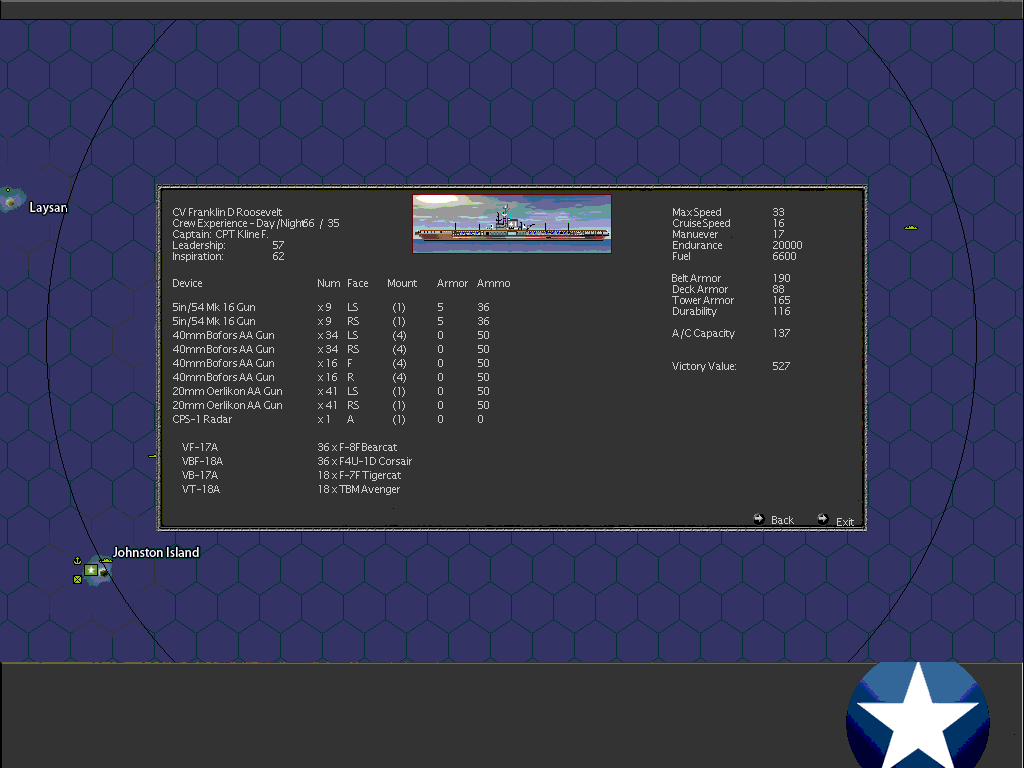The height and width of the screenshot is (768, 1024).
Task: Select the crossed-box unit icon by Johnston Island
Action: pos(78,579)
